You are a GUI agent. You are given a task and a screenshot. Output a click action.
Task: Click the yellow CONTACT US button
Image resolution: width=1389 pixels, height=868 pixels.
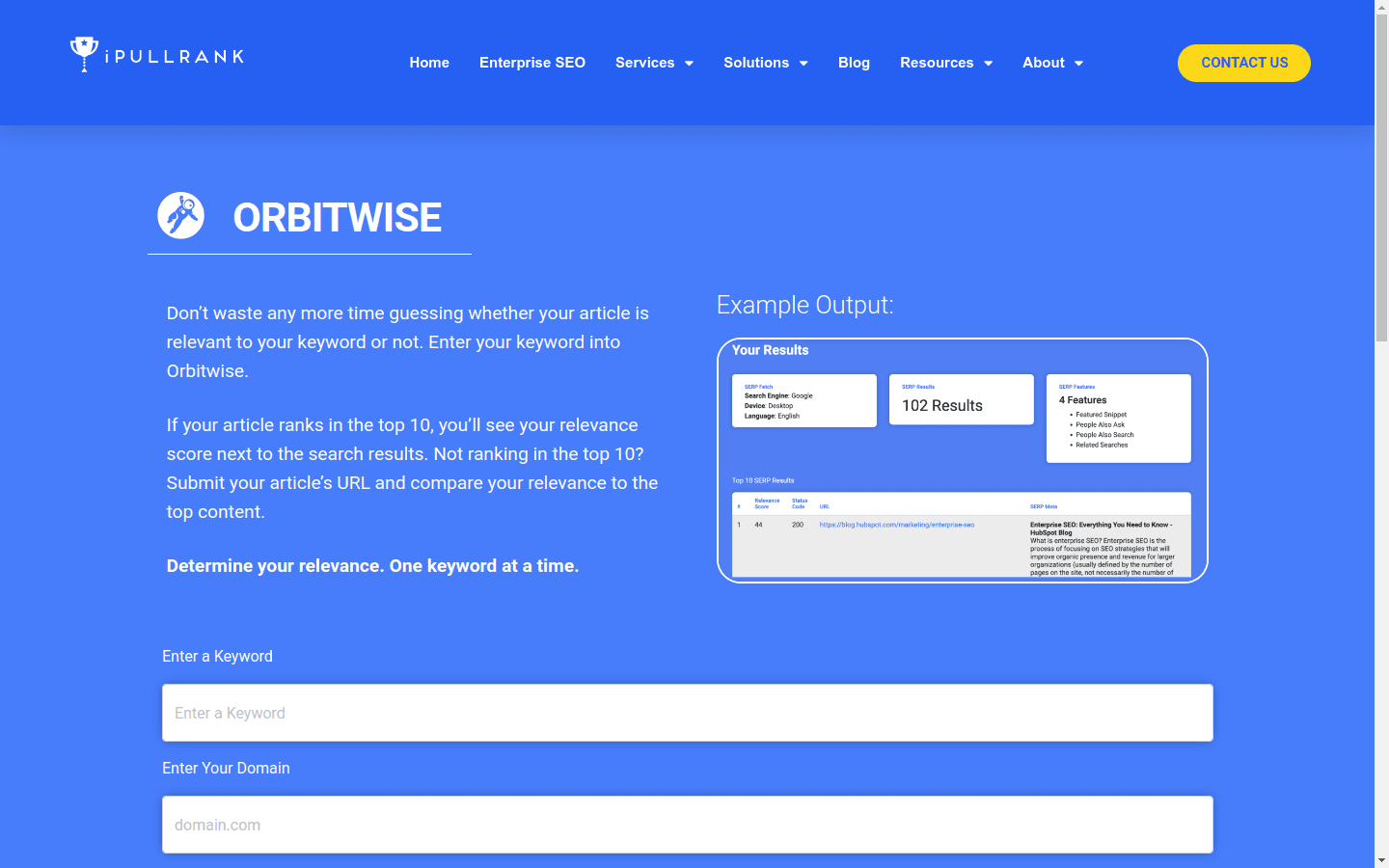coord(1243,63)
